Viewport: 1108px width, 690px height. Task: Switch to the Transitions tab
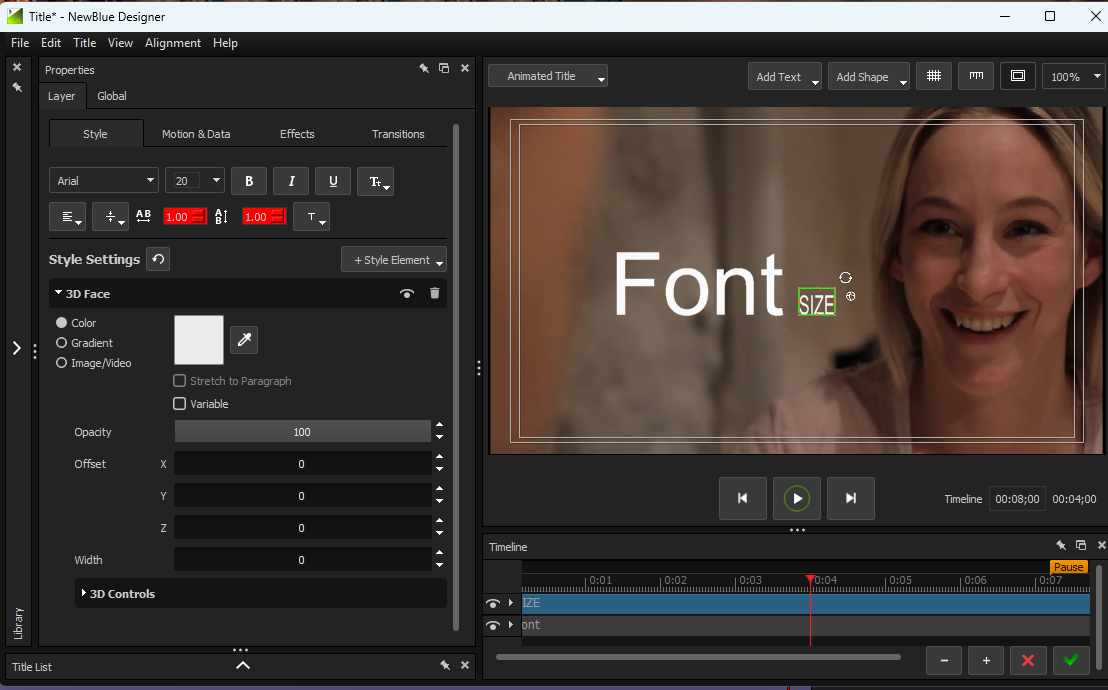(398, 134)
